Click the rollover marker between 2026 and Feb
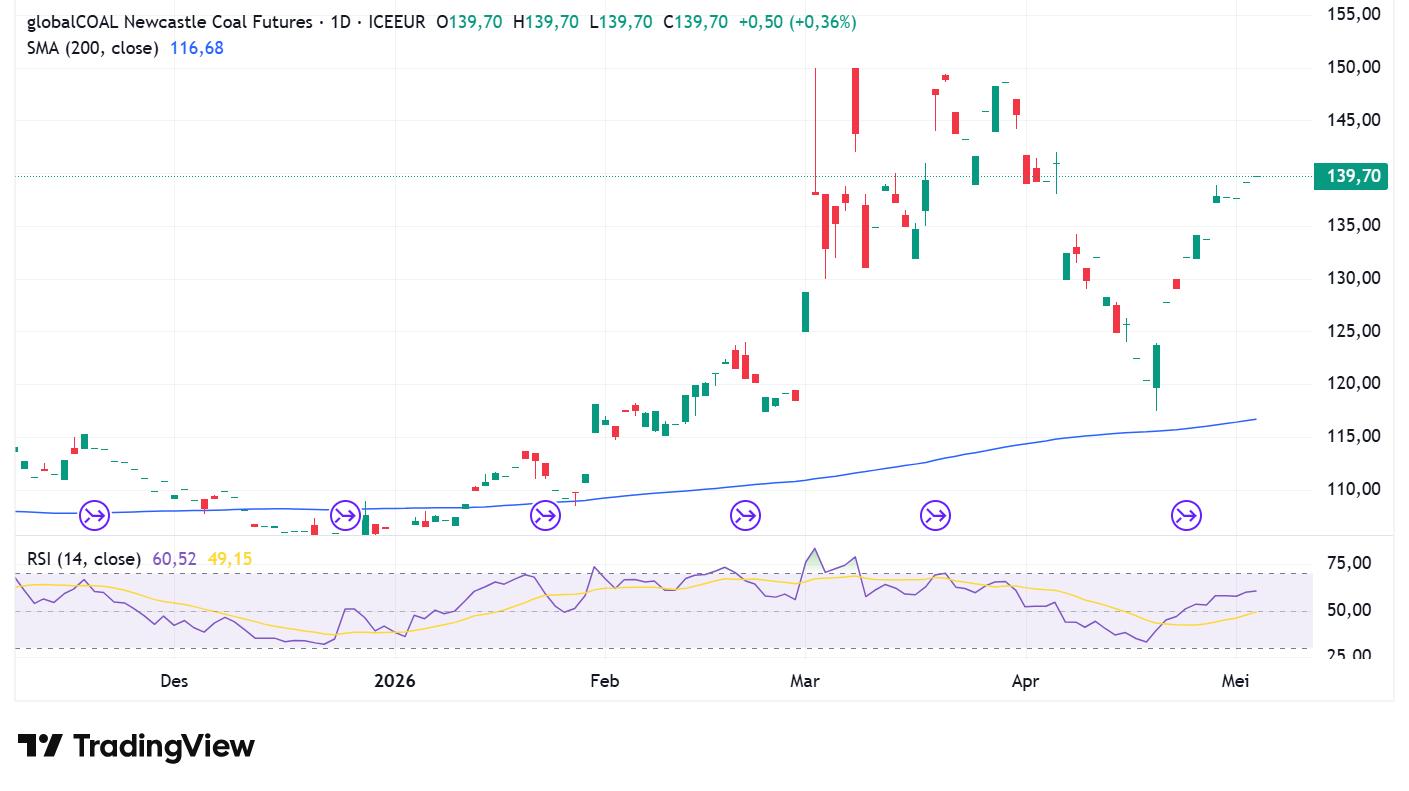Screen dimensions: 1409x791 [545, 516]
